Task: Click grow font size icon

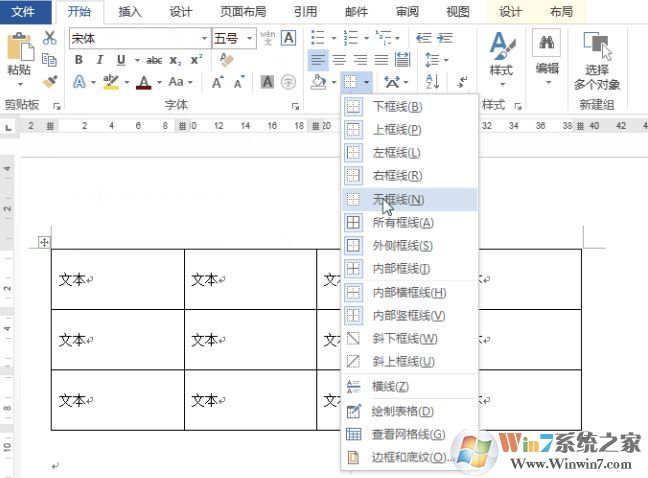Action: [217, 82]
